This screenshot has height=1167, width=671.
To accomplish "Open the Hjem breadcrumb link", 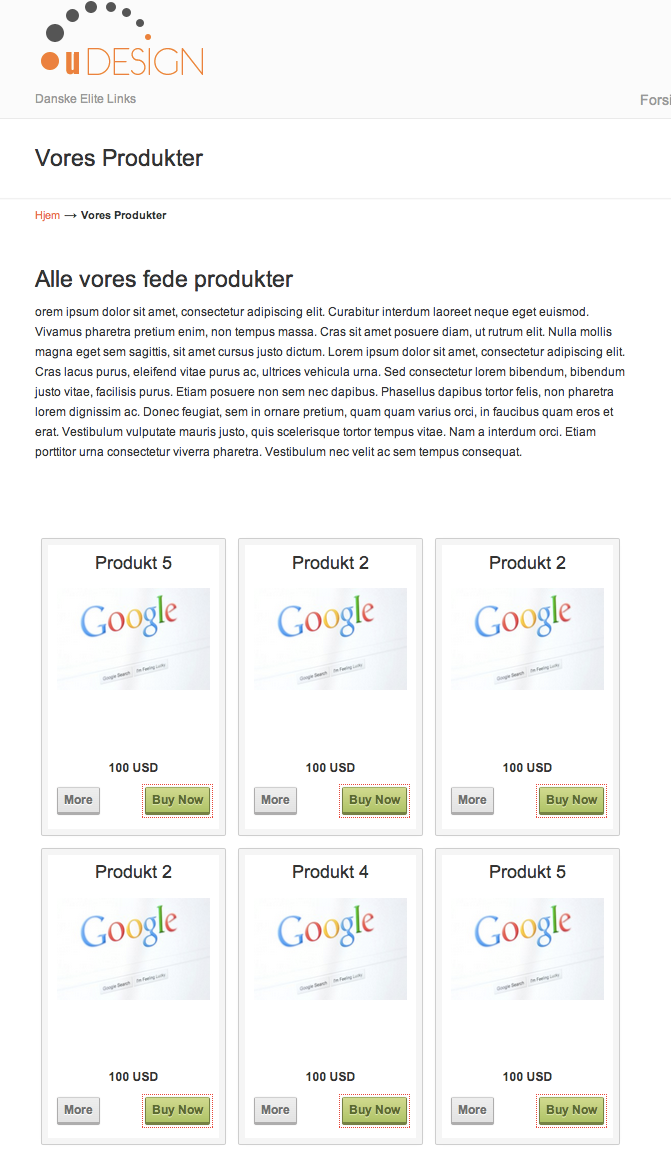I will coord(47,215).
